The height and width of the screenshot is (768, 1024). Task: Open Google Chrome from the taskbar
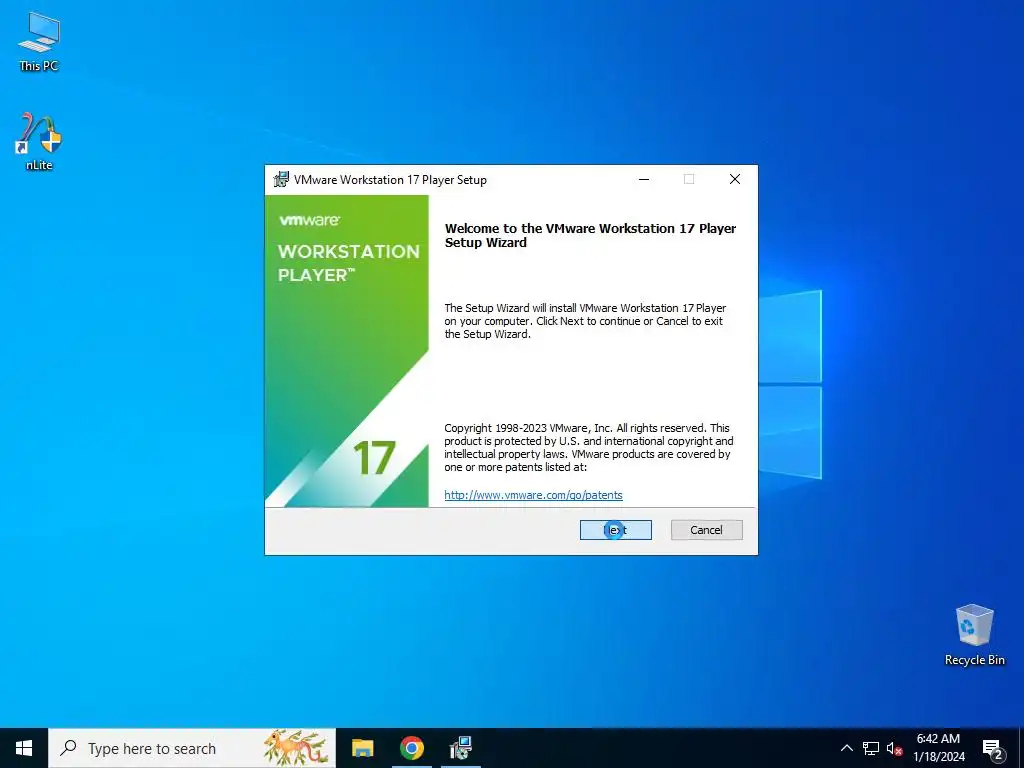[411, 748]
